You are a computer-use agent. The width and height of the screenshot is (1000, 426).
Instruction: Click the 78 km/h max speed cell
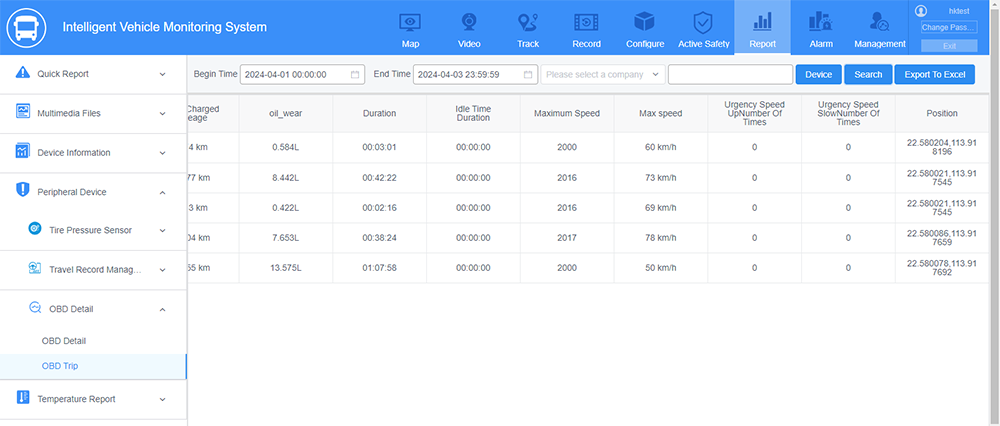[x=661, y=238]
